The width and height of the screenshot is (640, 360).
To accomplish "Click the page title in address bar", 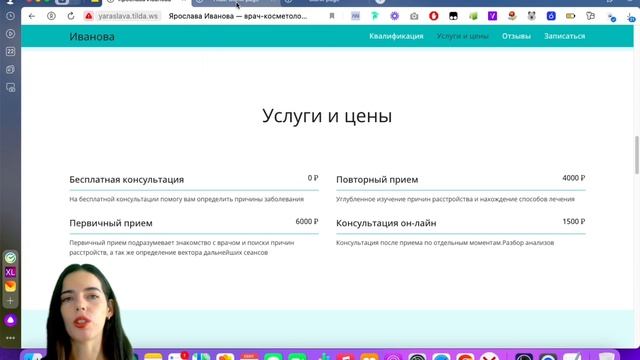I will point(238,16).
